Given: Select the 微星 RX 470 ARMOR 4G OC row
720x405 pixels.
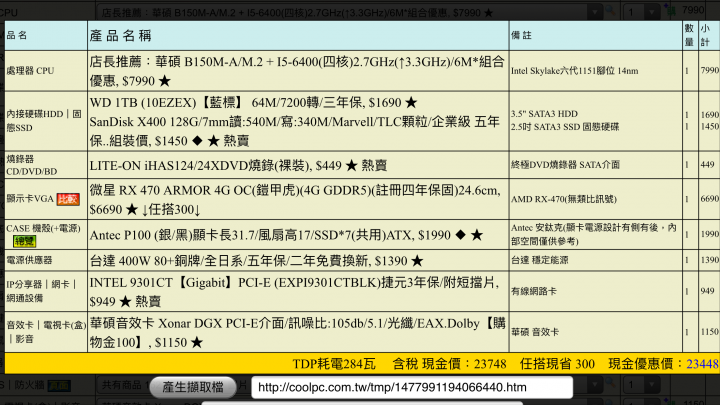Looking at the screenshot, I should coord(295,199).
